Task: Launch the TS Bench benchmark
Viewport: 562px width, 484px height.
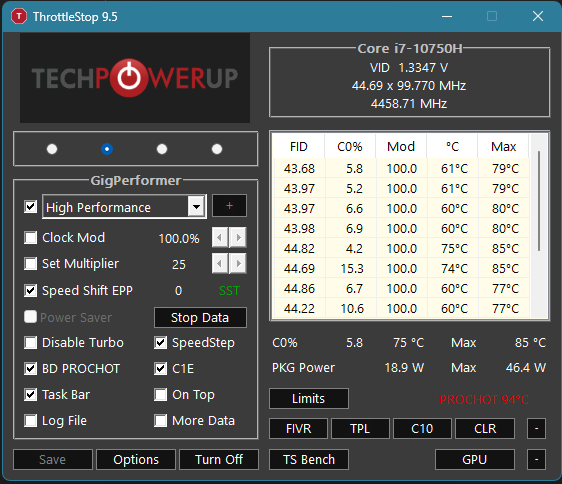Action: (309, 460)
